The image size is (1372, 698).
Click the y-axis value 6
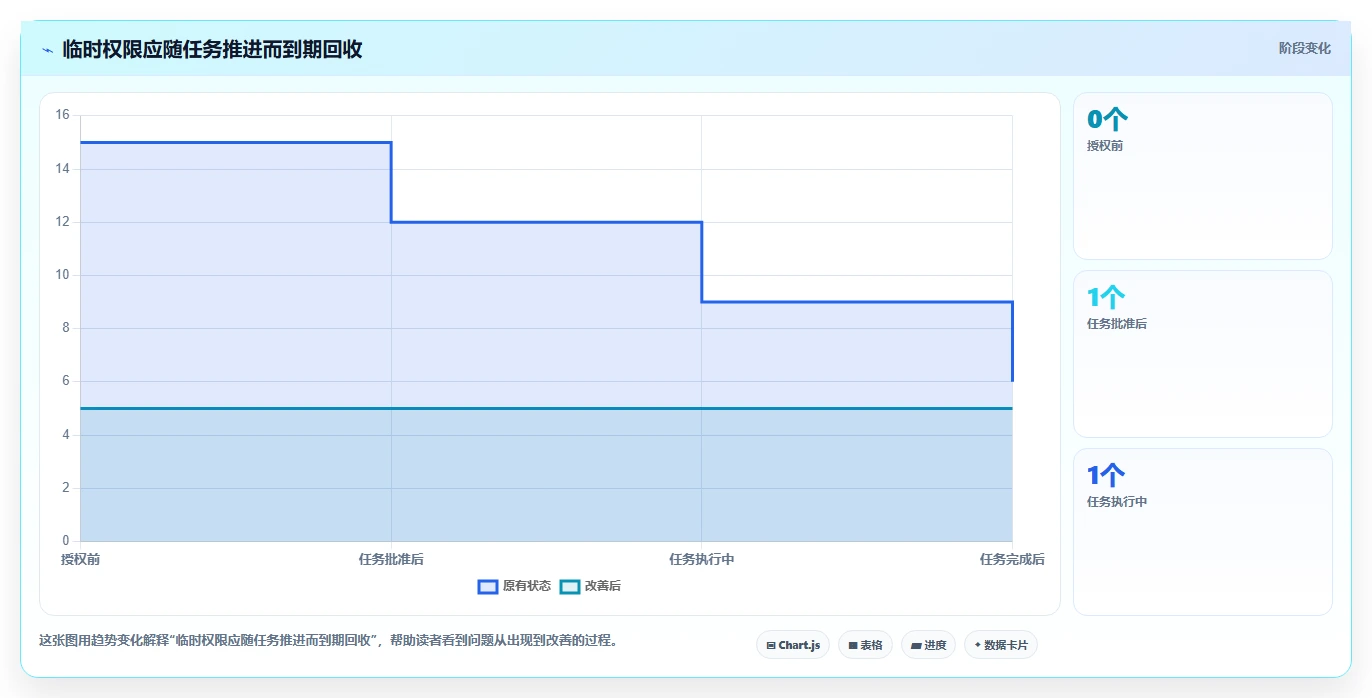click(x=66, y=381)
